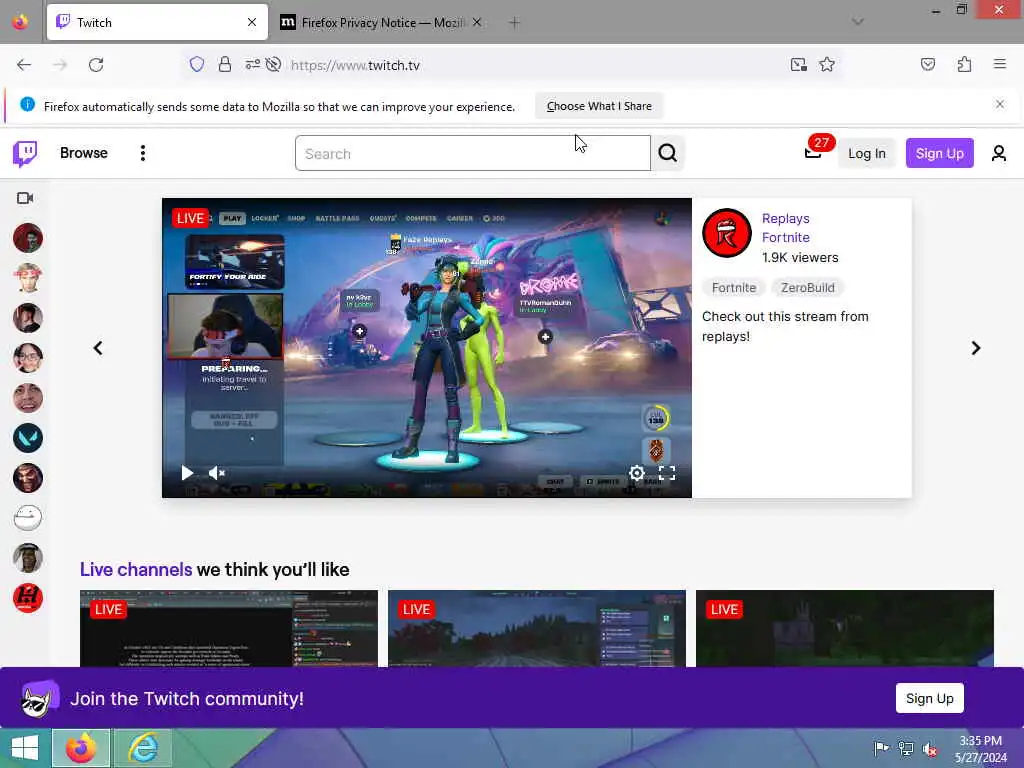Click the Choose What I Share button

(599, 106)
